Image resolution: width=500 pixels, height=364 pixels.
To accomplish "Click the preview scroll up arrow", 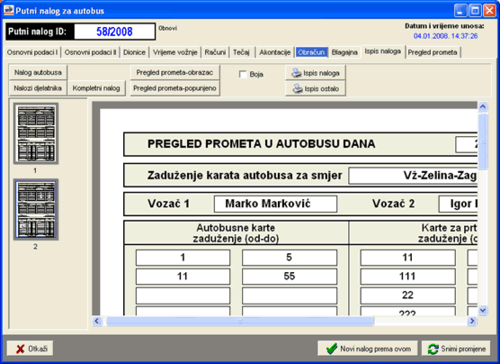I will [x=483, y=107].
